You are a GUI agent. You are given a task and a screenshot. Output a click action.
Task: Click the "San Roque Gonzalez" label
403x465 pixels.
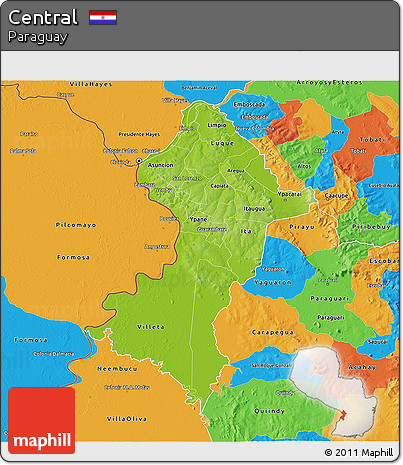pyautogui.click(x=272, y=366)
